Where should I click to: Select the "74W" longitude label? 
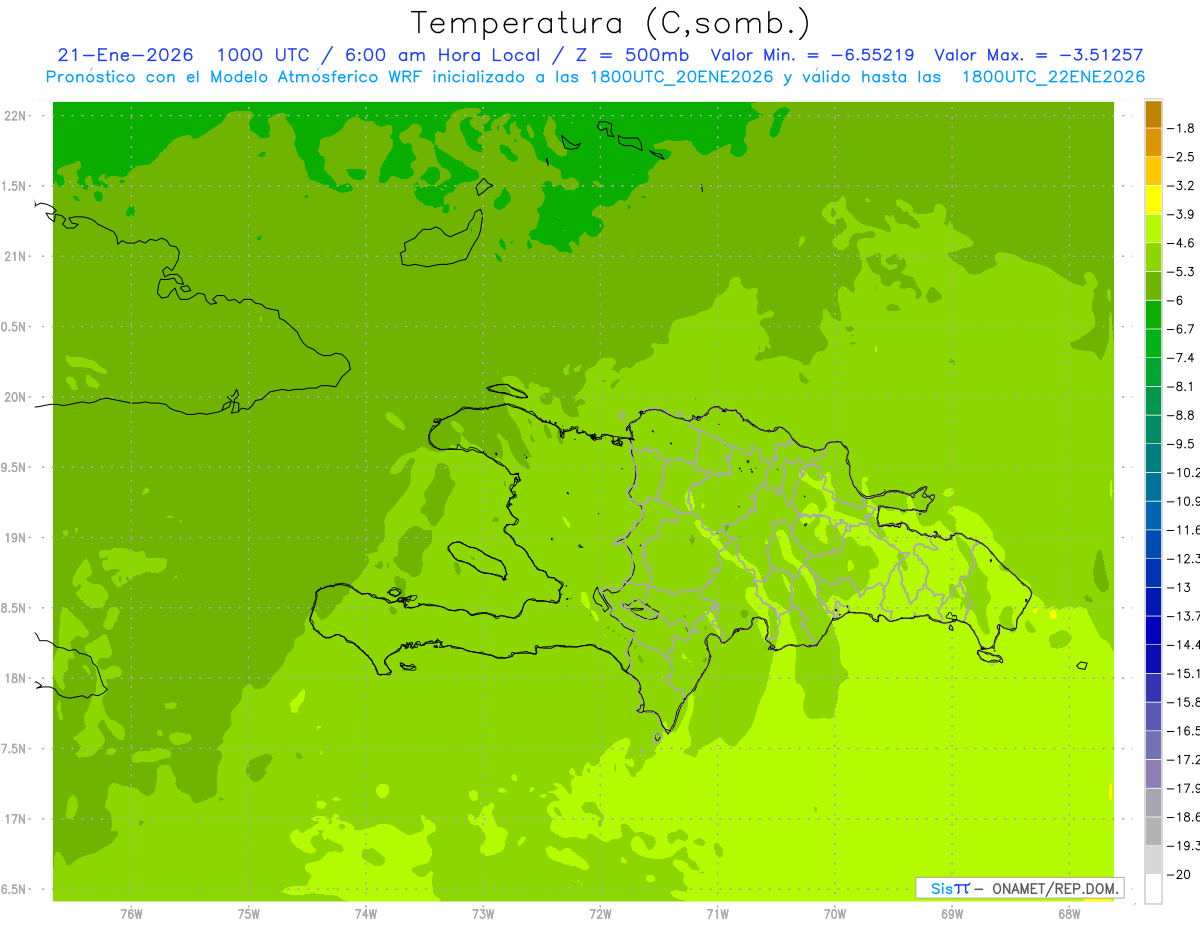[365, 913]
